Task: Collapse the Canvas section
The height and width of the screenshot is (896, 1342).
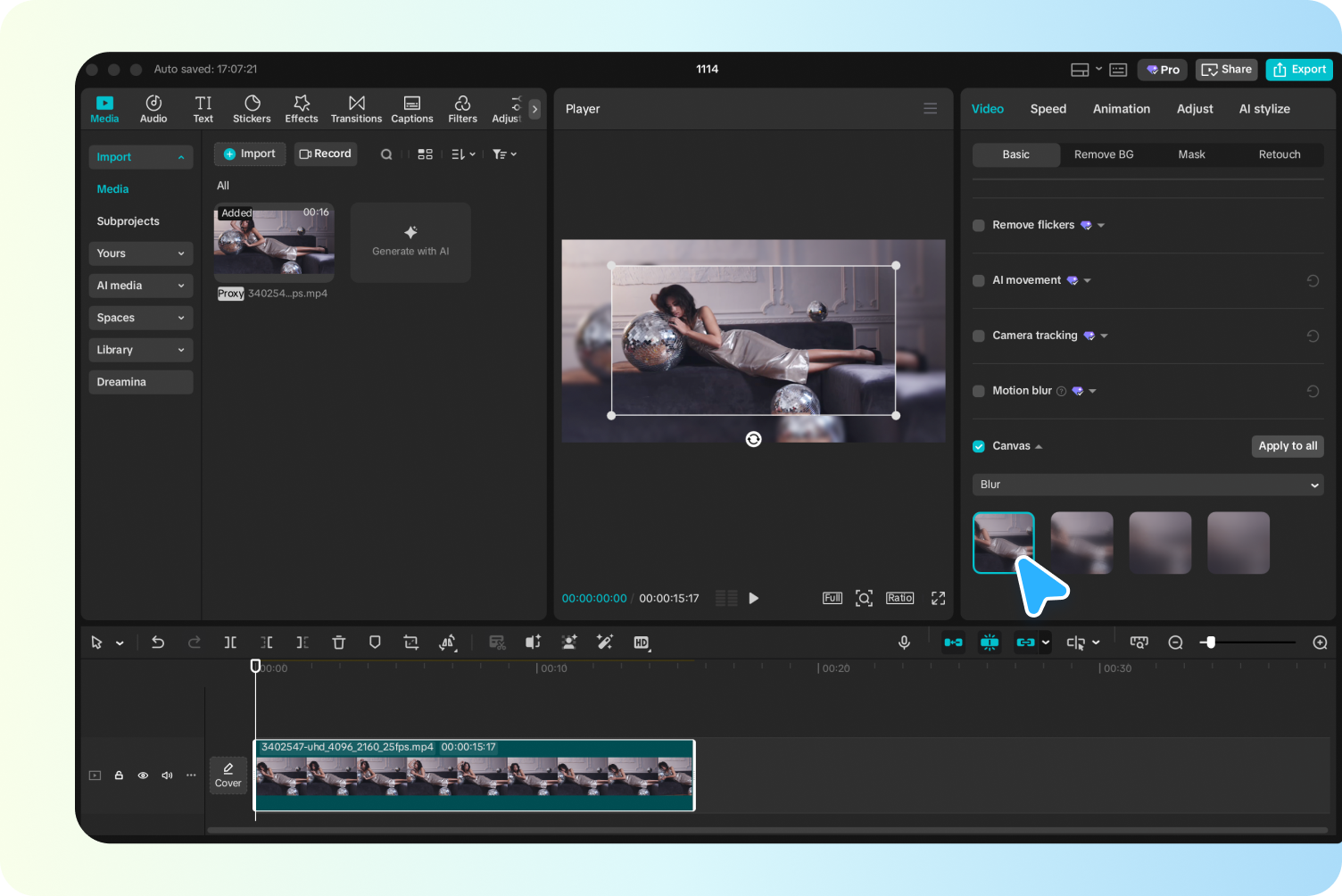Action: point(1039,445)
